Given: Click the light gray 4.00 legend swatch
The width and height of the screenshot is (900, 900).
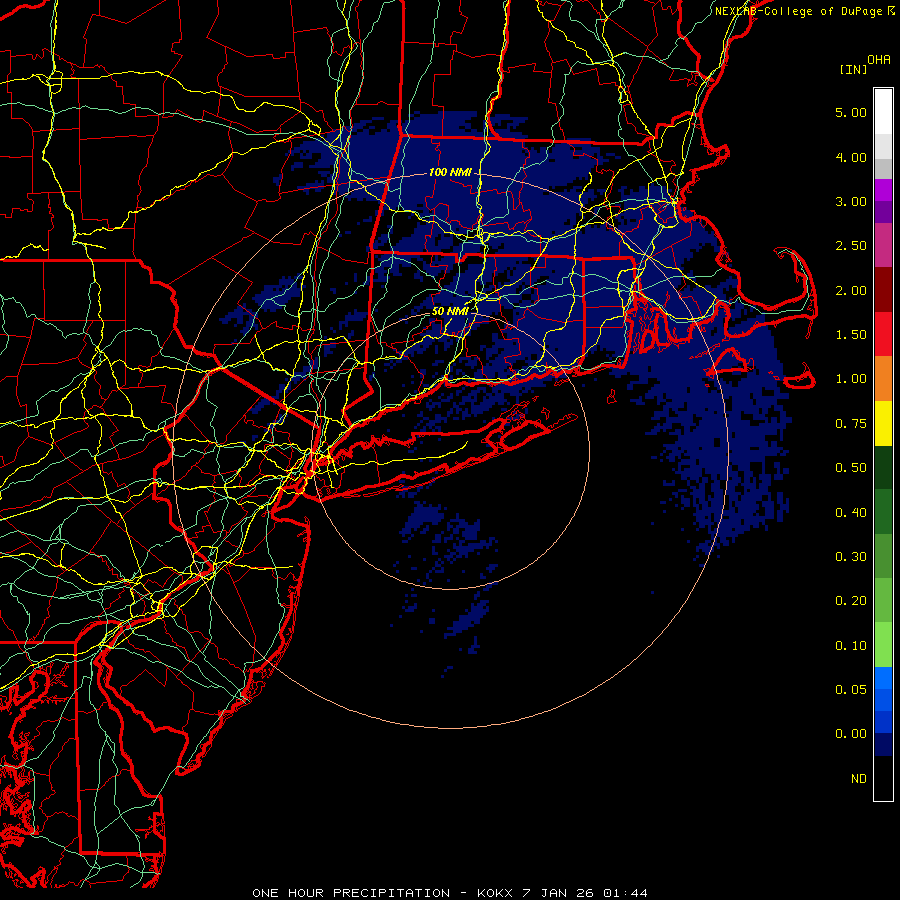Looking at the screenshot, I should tap(883, 146).
